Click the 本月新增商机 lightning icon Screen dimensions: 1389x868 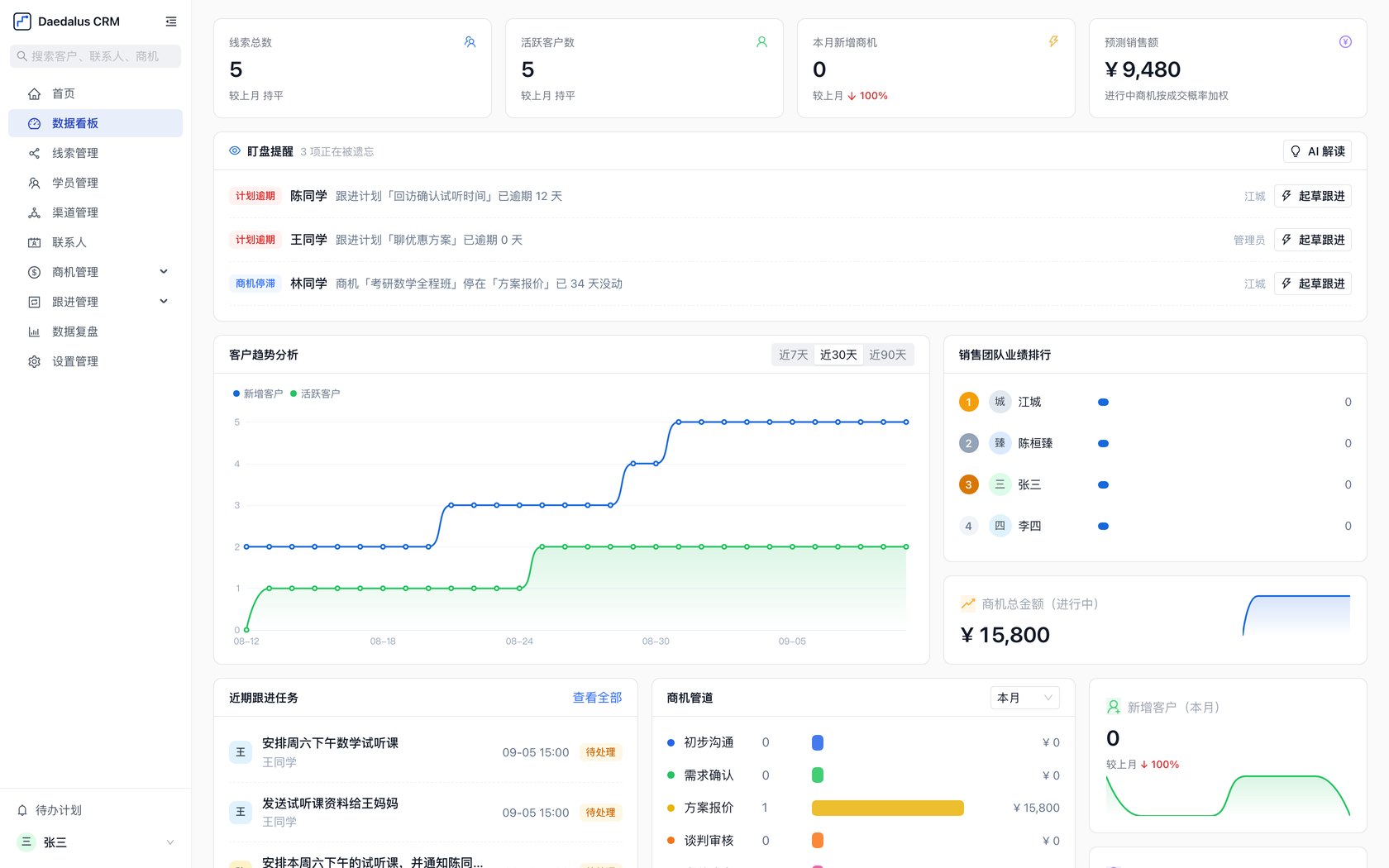pyautogui.click(x=1053, y=41)
